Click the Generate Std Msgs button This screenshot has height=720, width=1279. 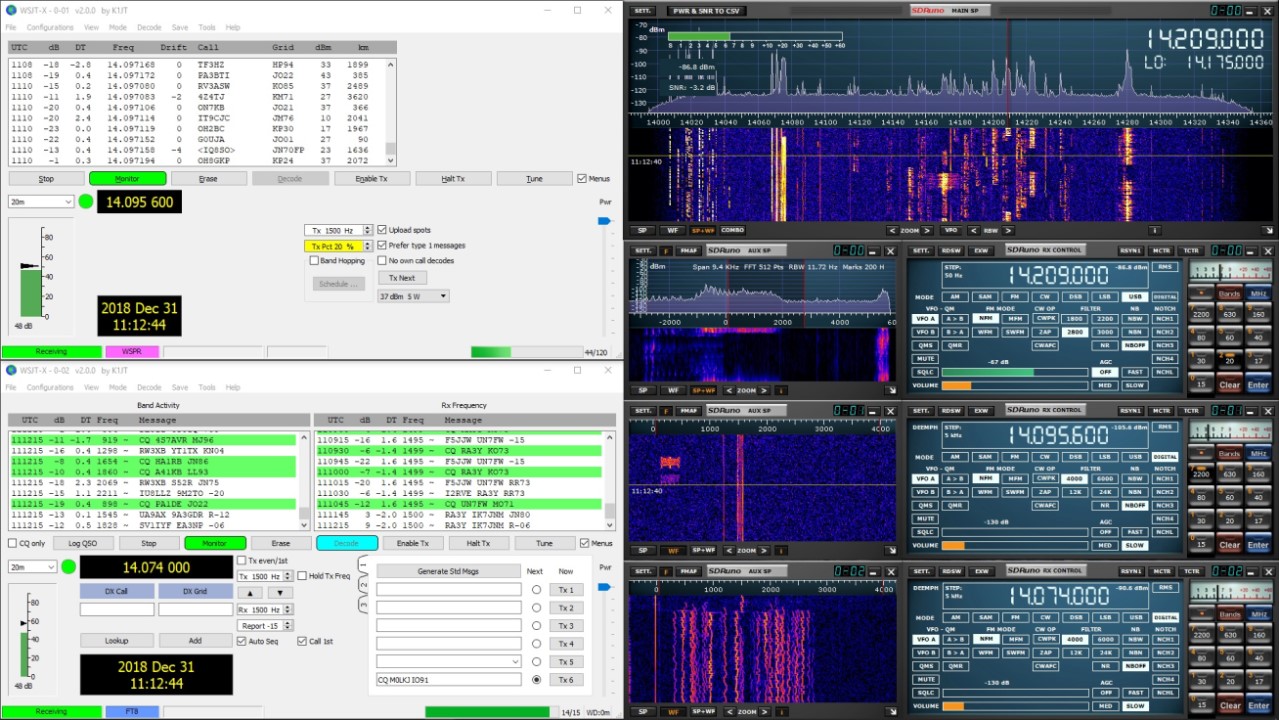pyautogui.click(x=449, y=571)
